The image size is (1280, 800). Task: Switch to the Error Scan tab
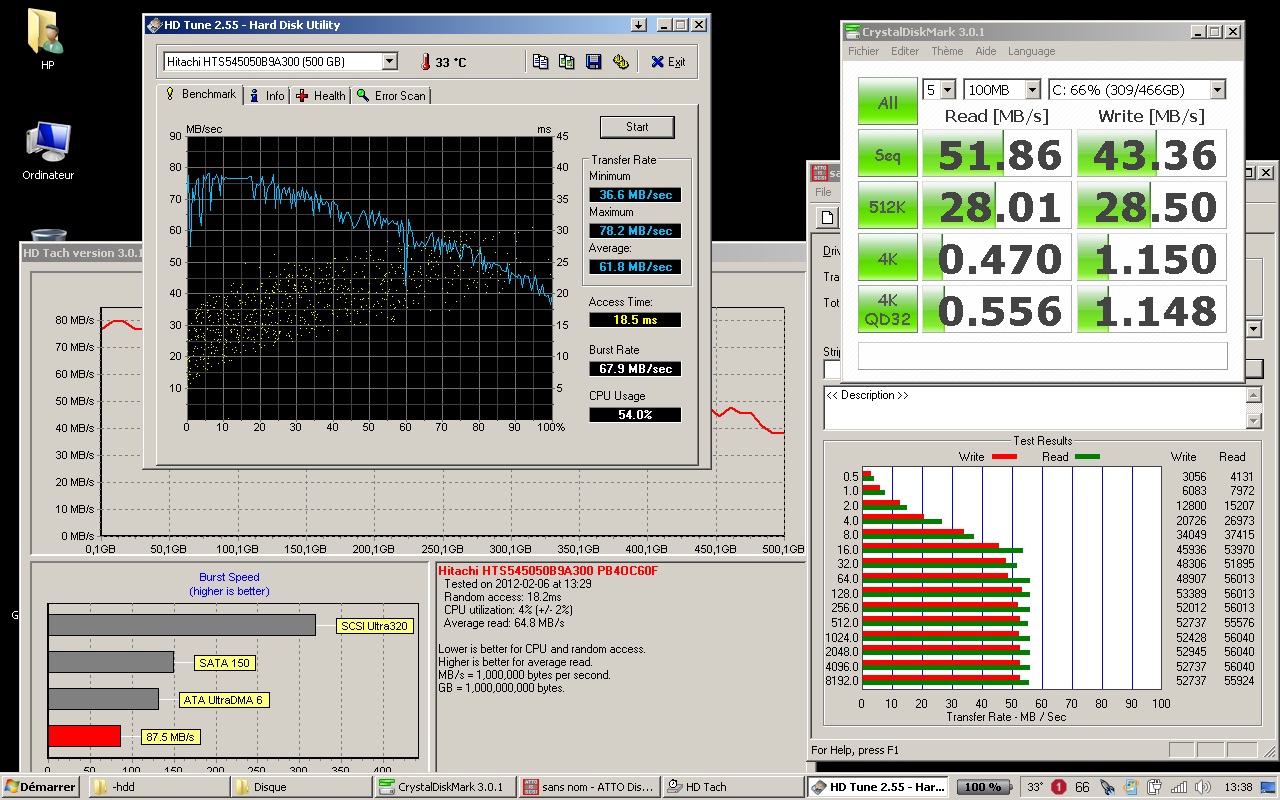pyautogui.click(x=391, y=96)
